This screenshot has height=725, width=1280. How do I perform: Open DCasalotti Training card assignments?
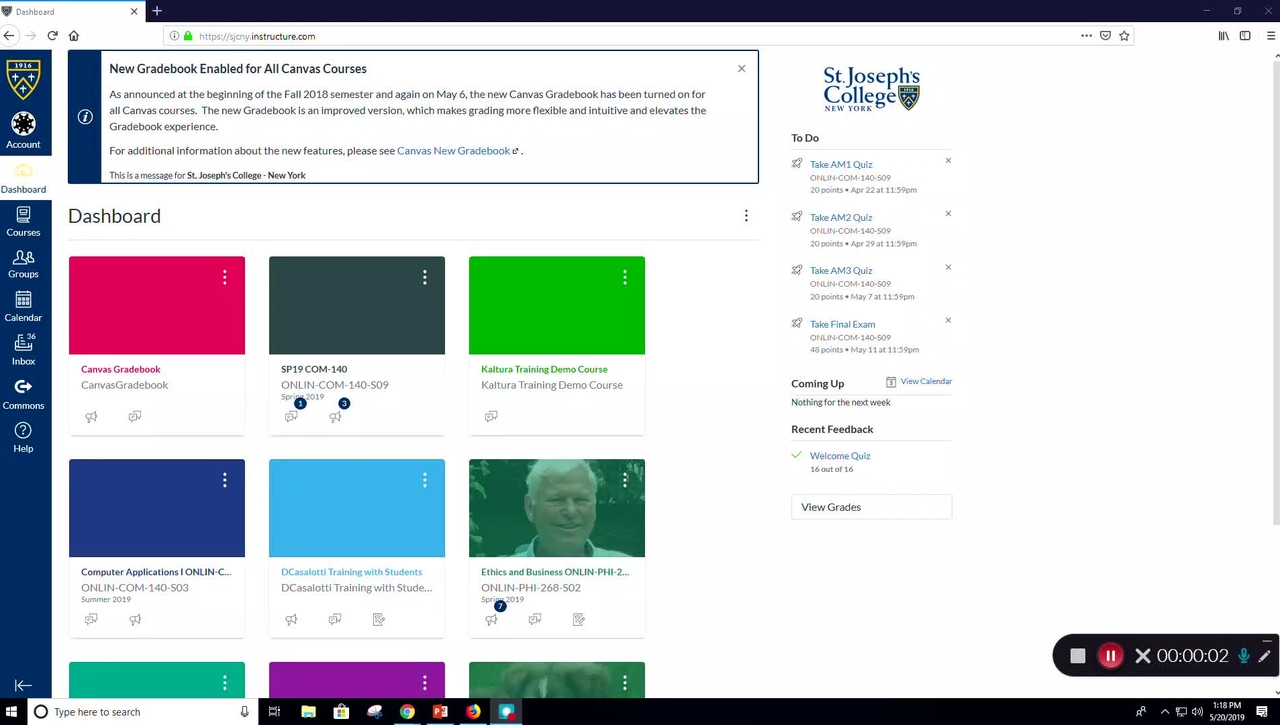(x=379, y=620)
